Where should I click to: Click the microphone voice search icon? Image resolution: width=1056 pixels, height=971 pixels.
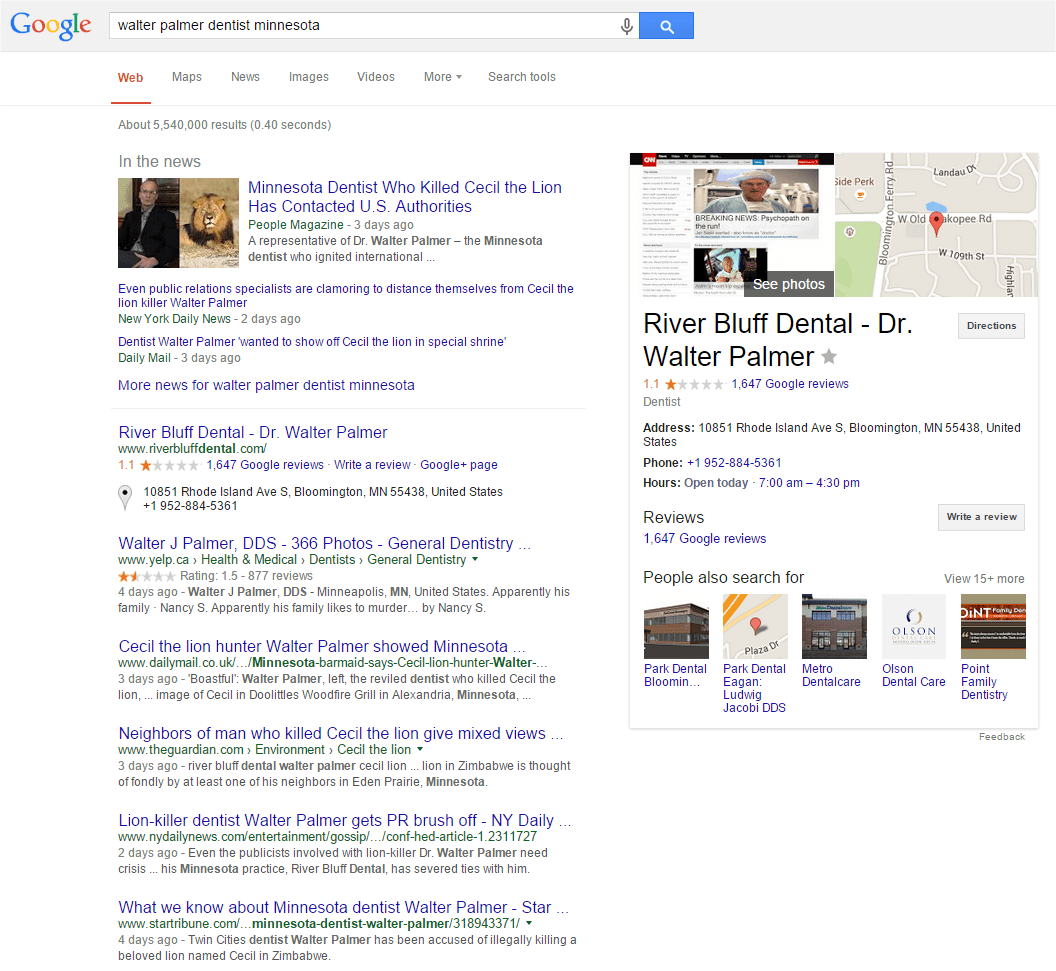(627, 26)
